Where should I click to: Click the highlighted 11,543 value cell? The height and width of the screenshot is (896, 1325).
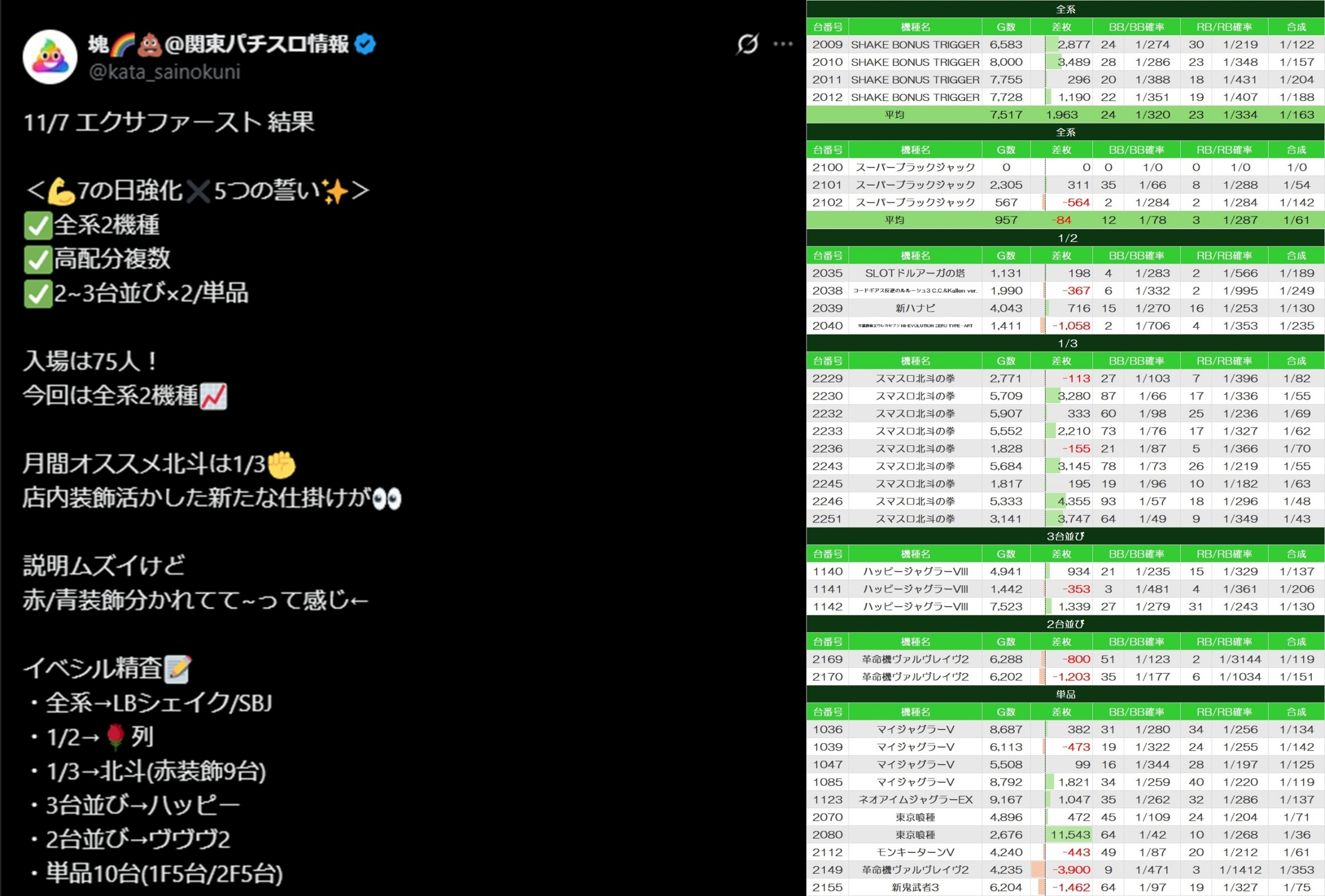coord(1069,834)
